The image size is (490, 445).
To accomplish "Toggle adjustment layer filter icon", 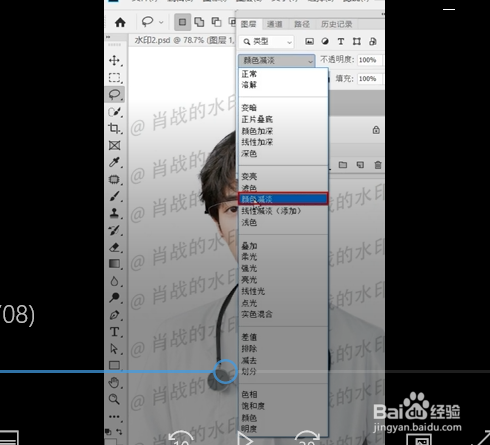I will click(325, 41).
